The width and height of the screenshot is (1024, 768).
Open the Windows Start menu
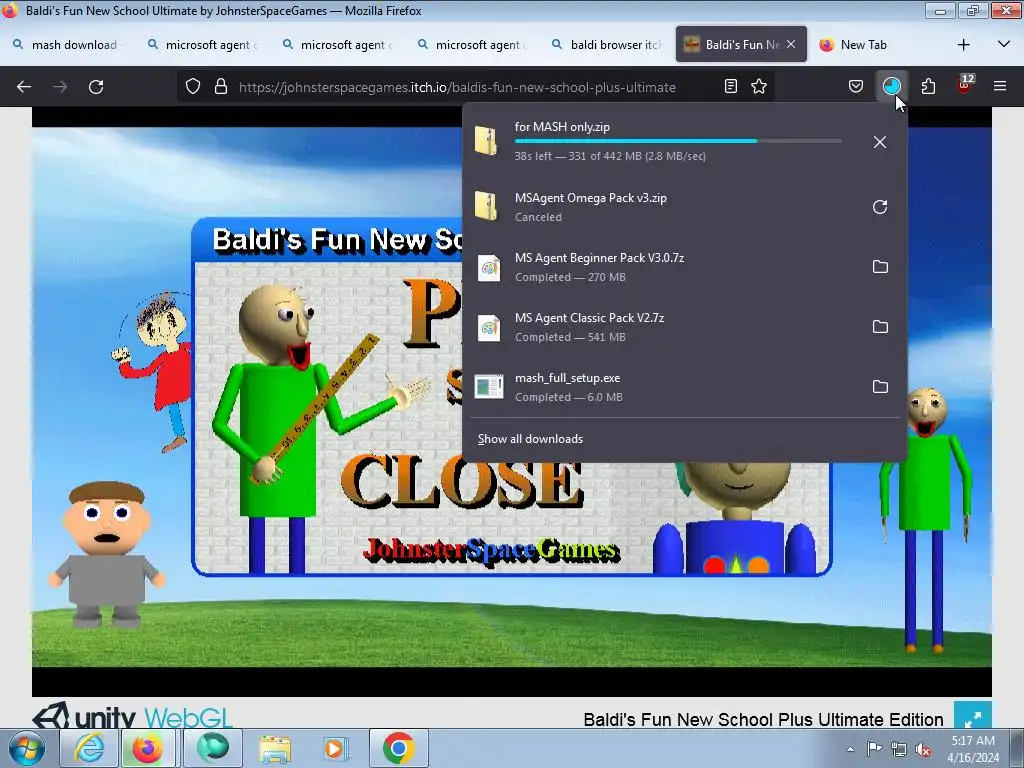coord(25,748)
